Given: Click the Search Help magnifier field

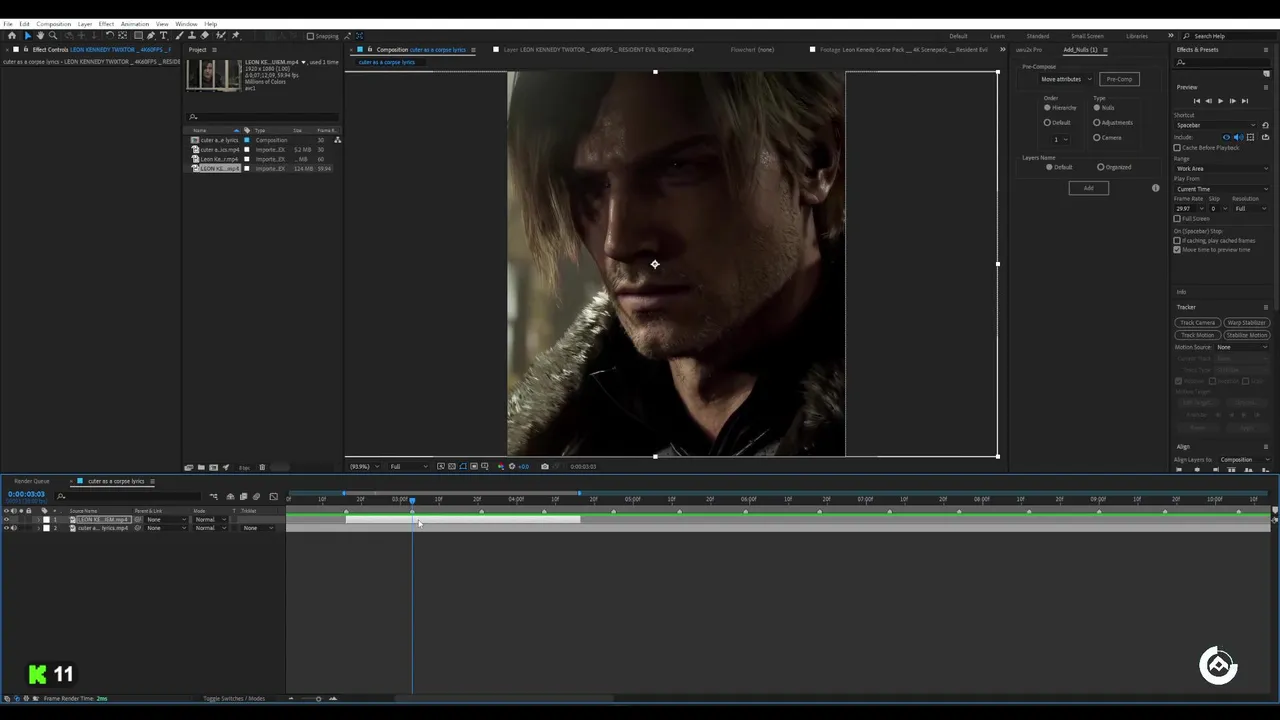Looking at the screenshot, I should [x=1225, y=36].
